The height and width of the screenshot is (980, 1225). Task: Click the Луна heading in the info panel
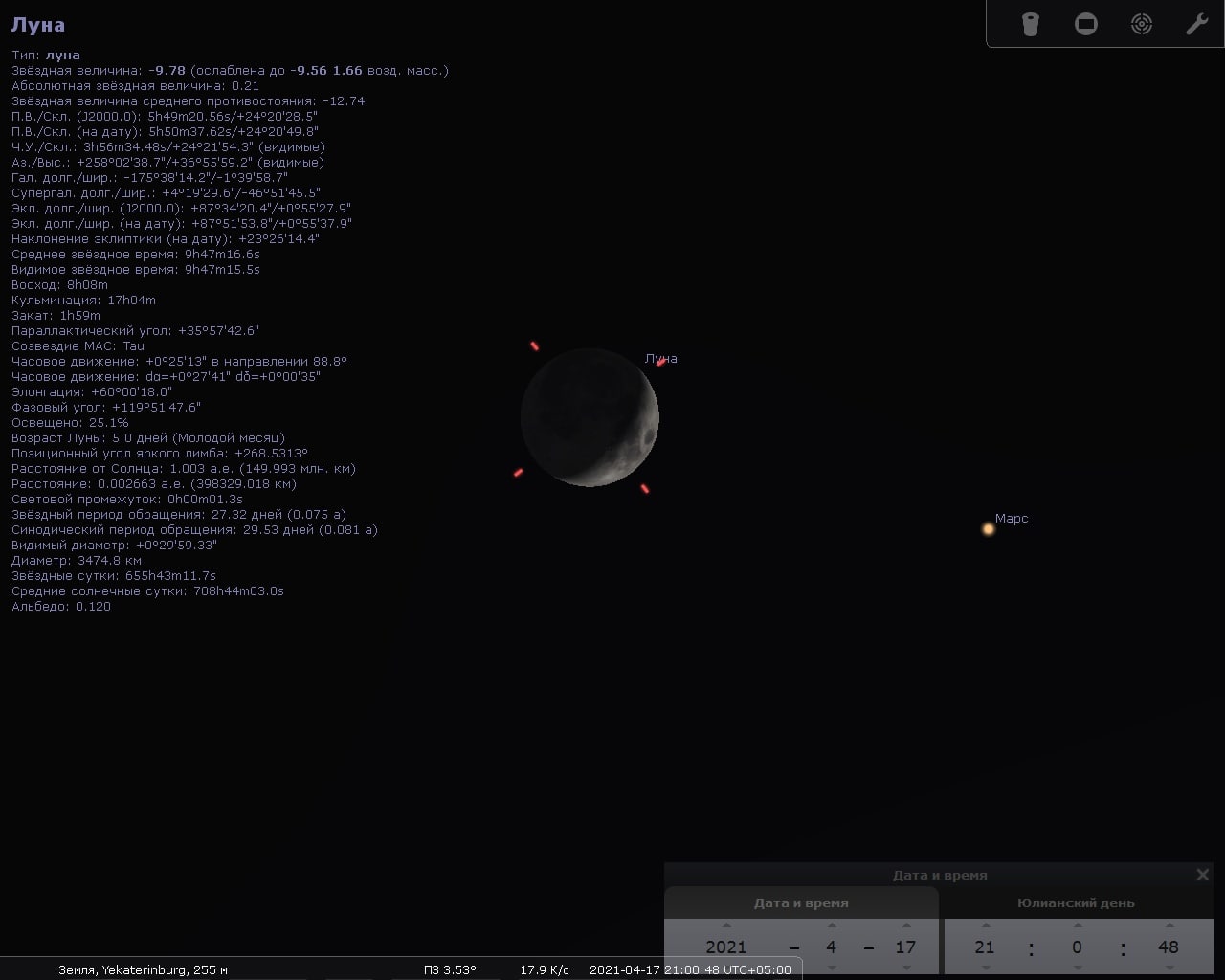38,25
